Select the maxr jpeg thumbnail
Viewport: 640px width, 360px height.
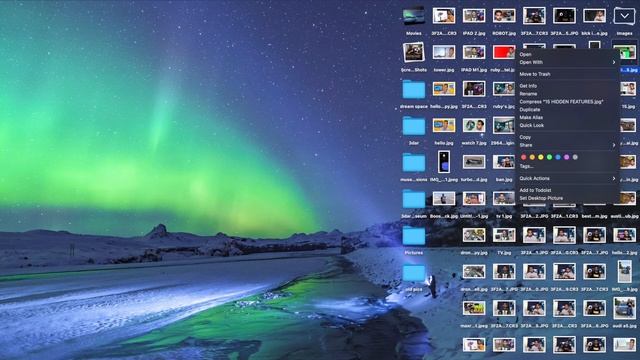(x=474, y=308)
